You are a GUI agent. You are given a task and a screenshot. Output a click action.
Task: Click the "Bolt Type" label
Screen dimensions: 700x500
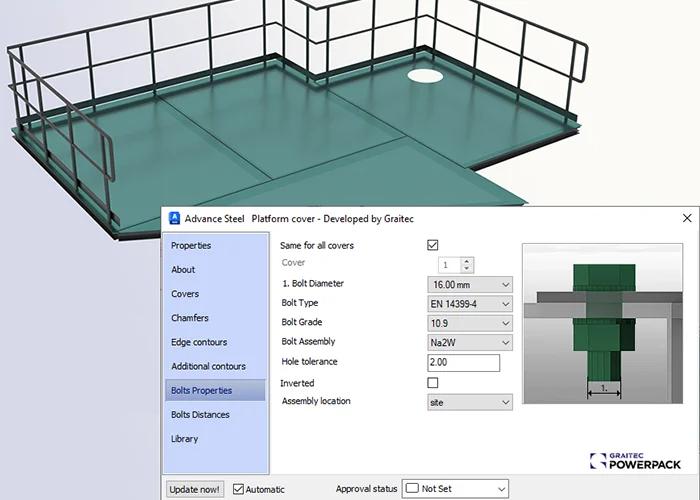(x=300, y=303)
